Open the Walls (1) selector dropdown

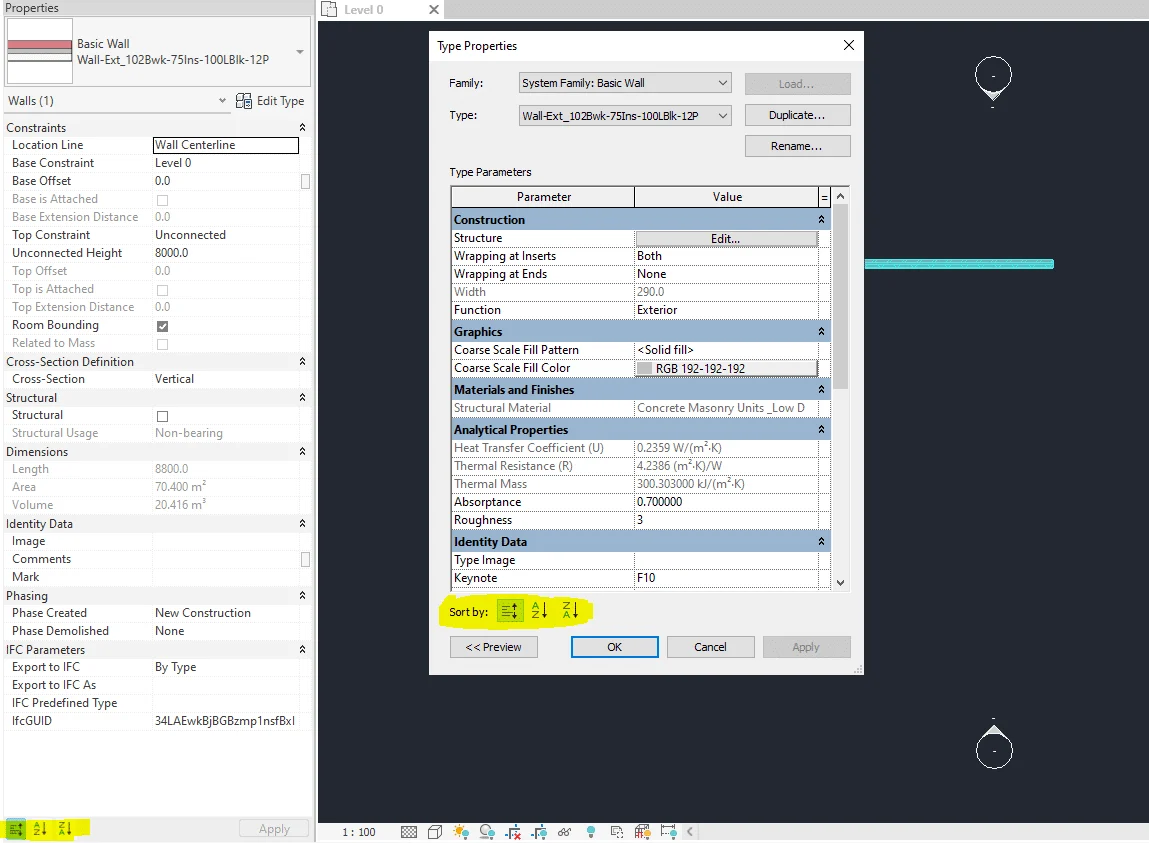[x=224, y=100]
